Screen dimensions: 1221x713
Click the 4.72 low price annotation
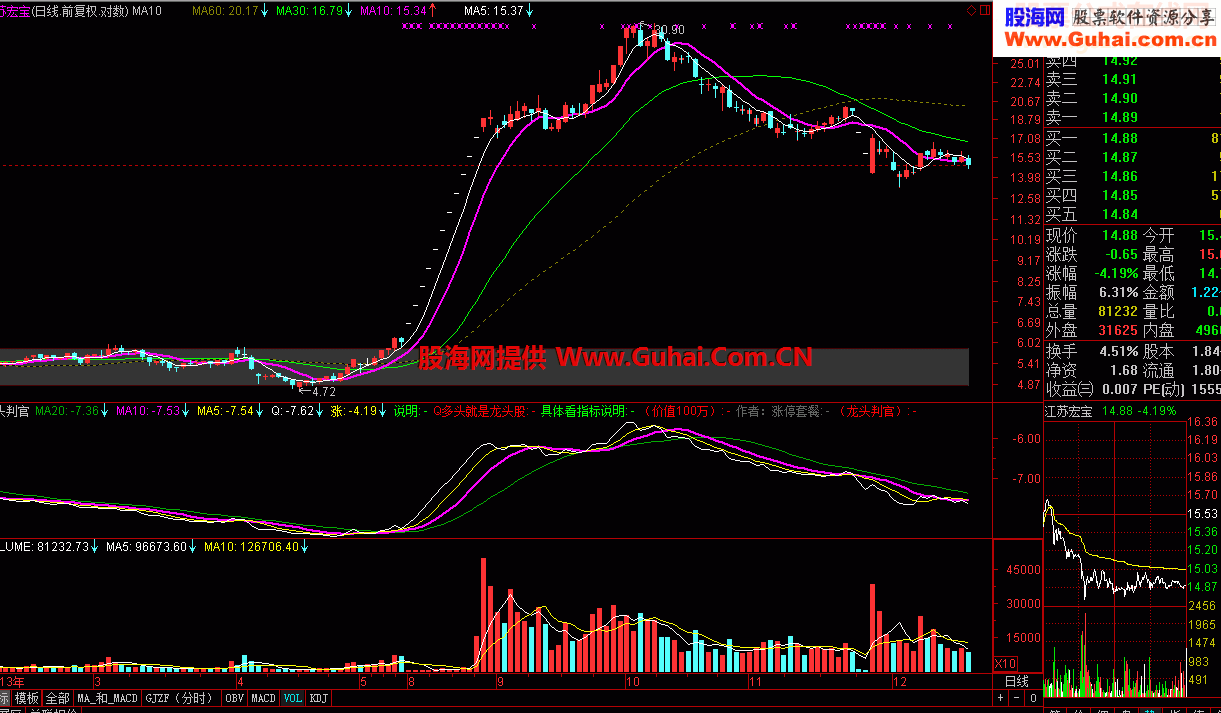point(324,392)
